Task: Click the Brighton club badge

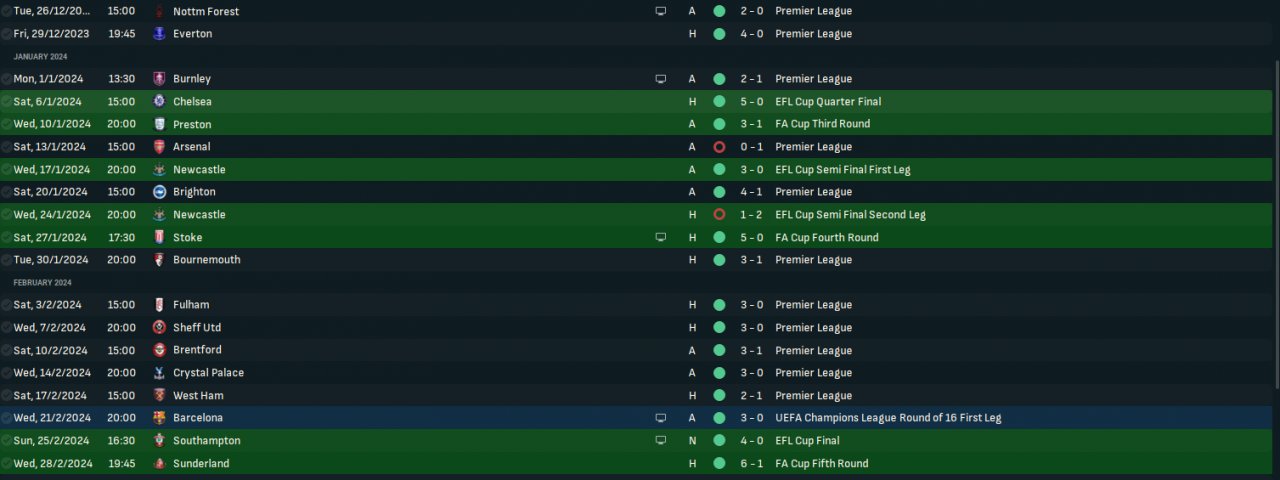Action: tap(159, 192)
